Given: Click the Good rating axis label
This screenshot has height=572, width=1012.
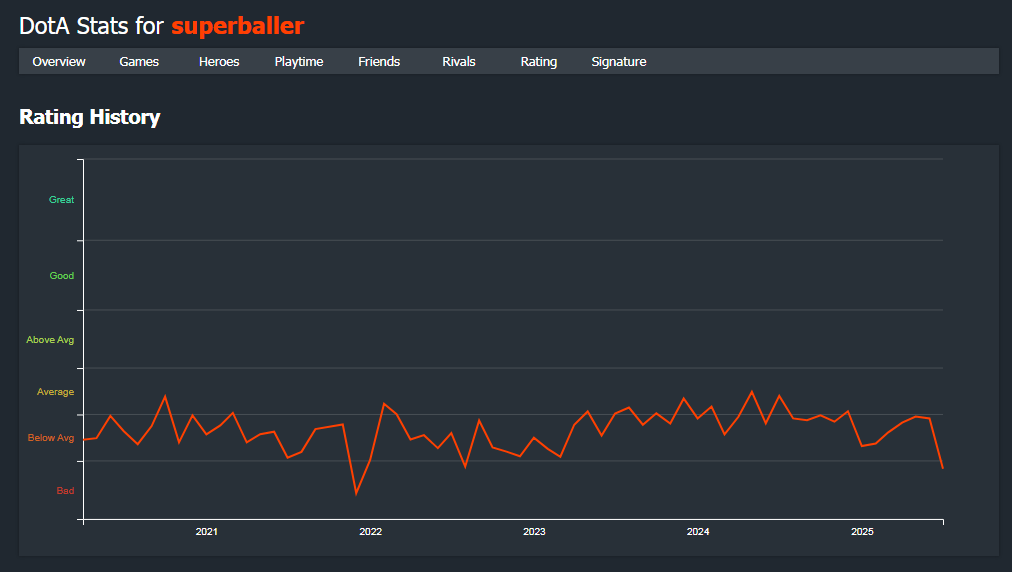Looking at the screenshot, I should click(x=61, y=276).
